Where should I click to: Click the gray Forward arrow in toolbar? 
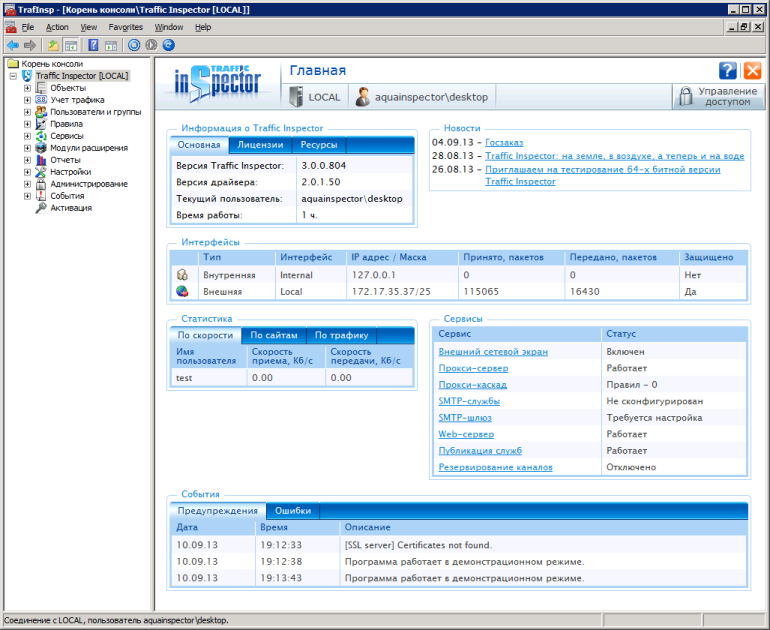[x=30, y=45]
